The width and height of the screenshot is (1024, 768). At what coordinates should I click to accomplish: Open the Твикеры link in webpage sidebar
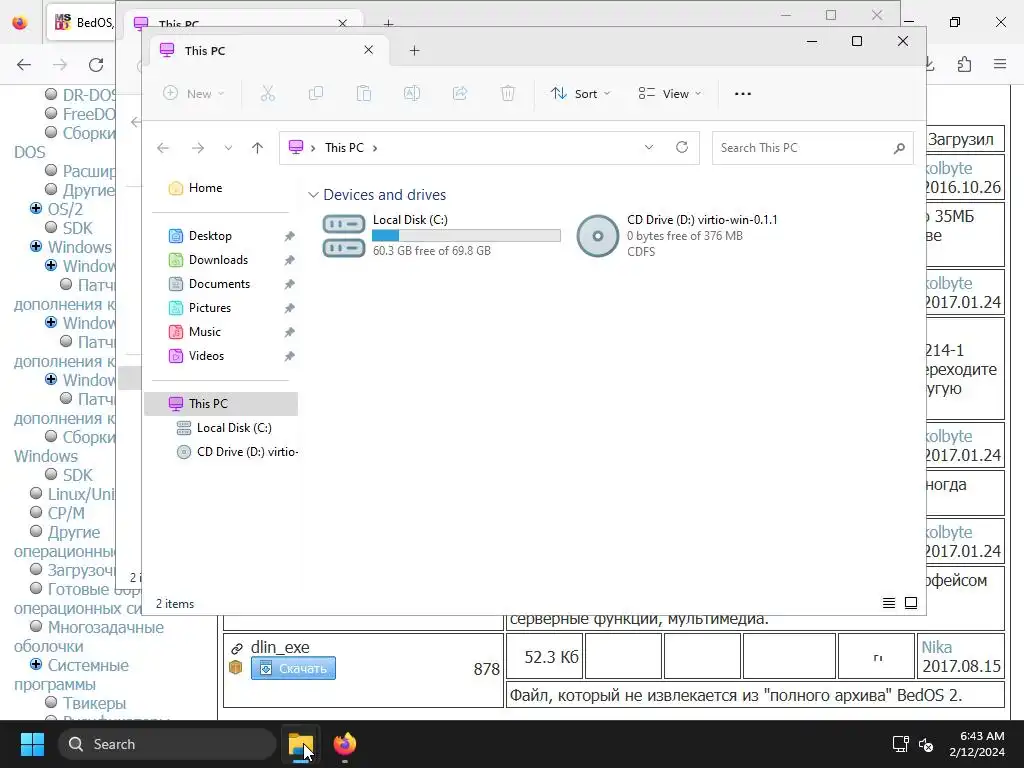click(94, 703)
